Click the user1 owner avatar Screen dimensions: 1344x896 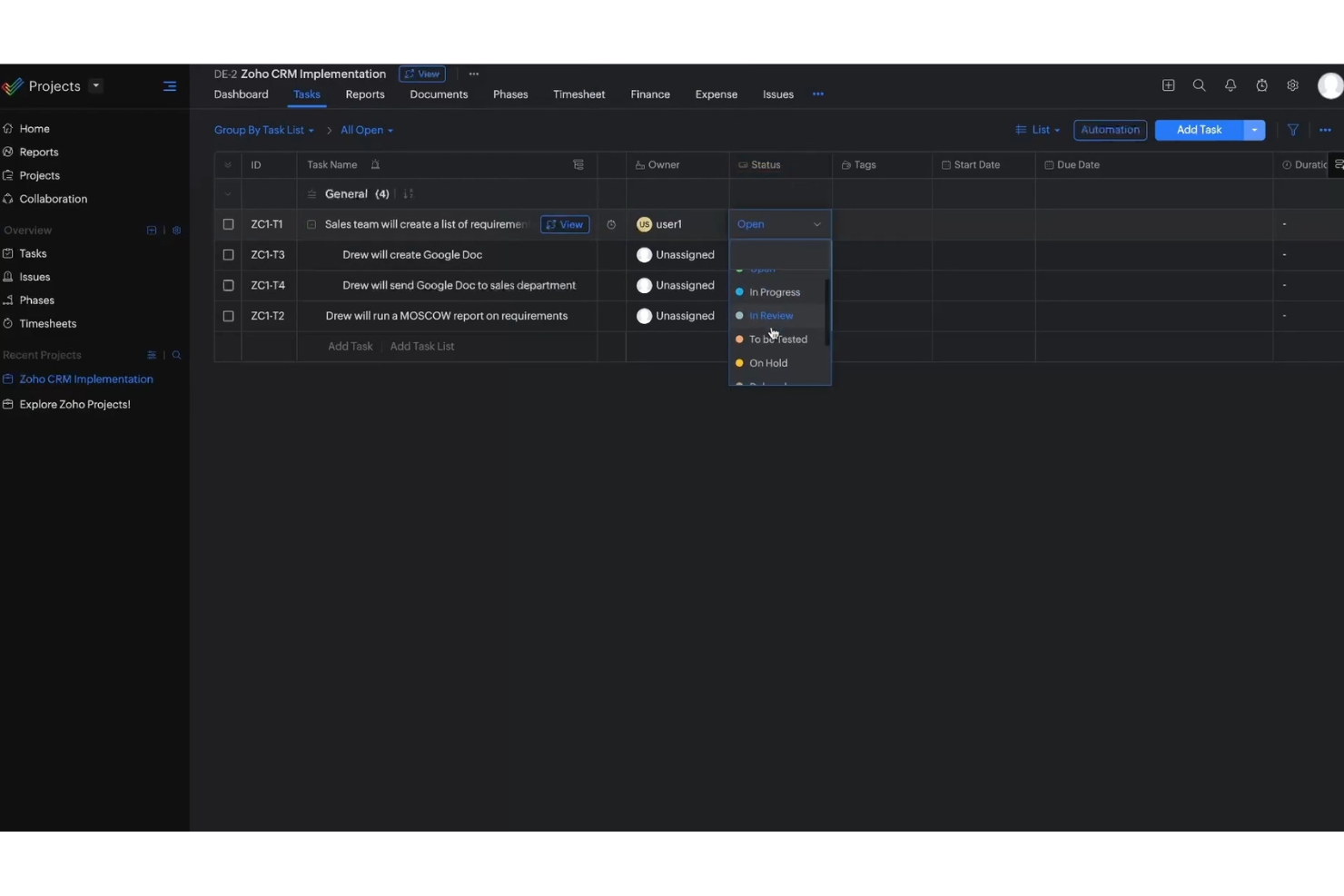pyautogui.click(x=645, y=224)
